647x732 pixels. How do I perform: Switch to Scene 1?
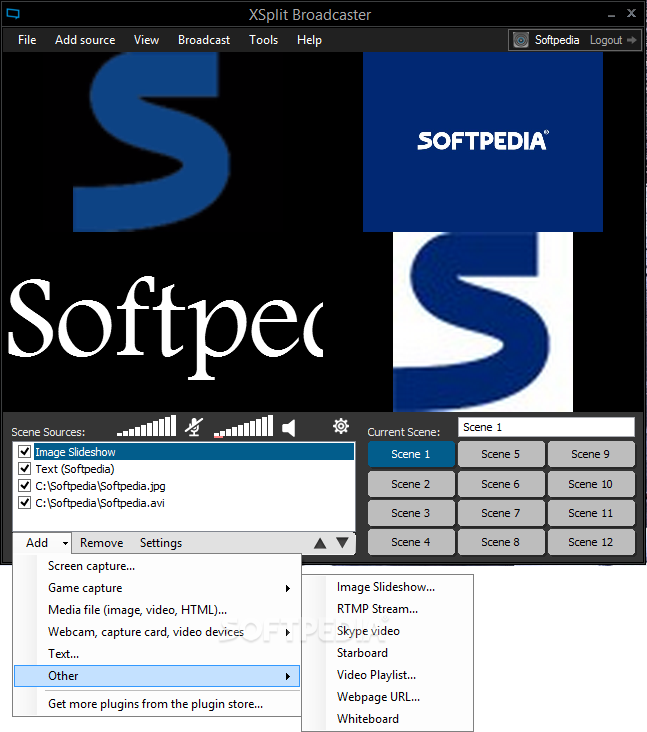click(x=411, y=454)
